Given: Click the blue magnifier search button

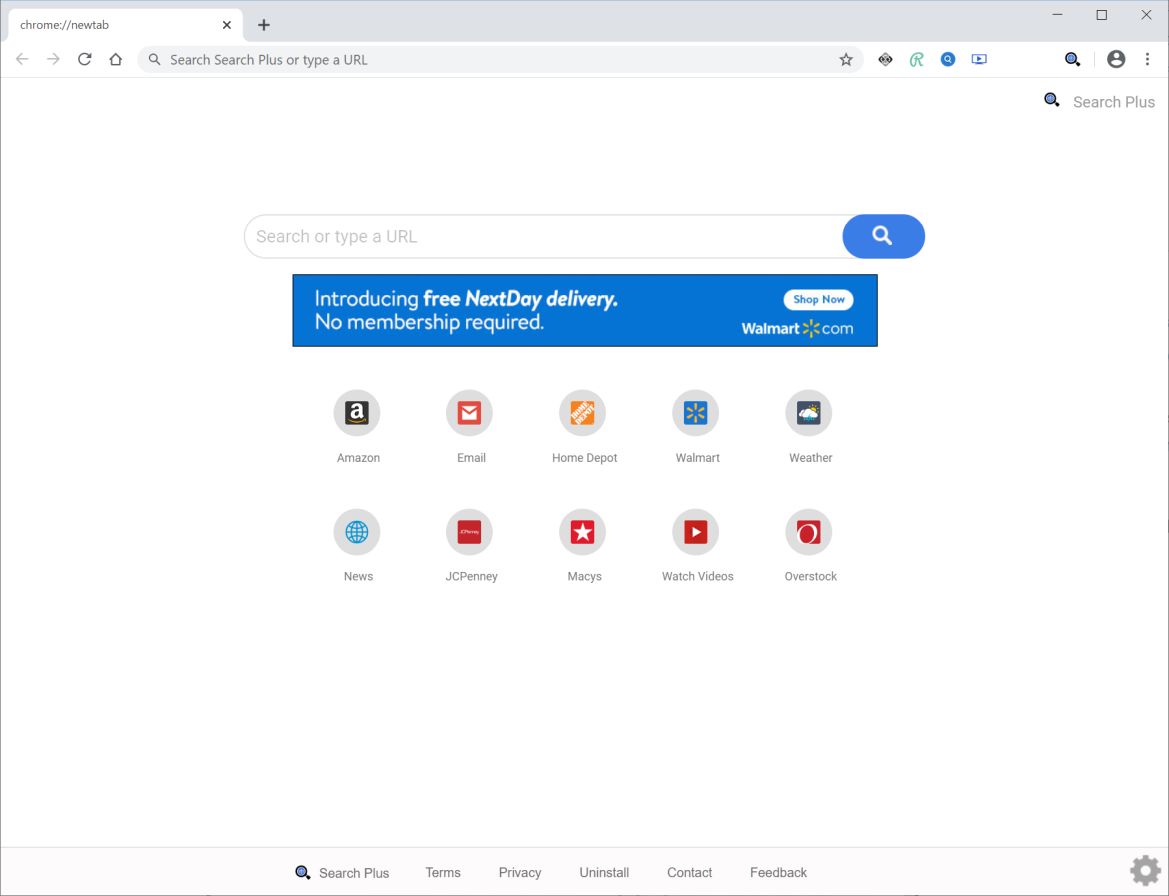Looking at the screenshot, I should click(x=883, y=236).
